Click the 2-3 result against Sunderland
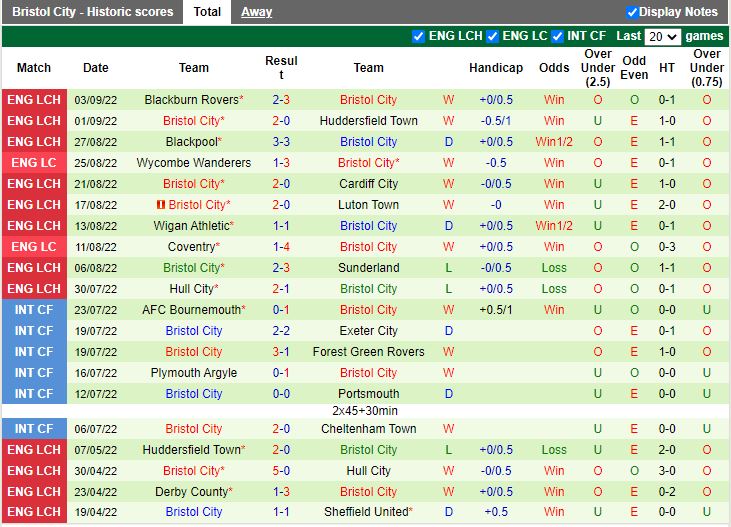Screen dimensions: 731x527 [x=281, y=268]
